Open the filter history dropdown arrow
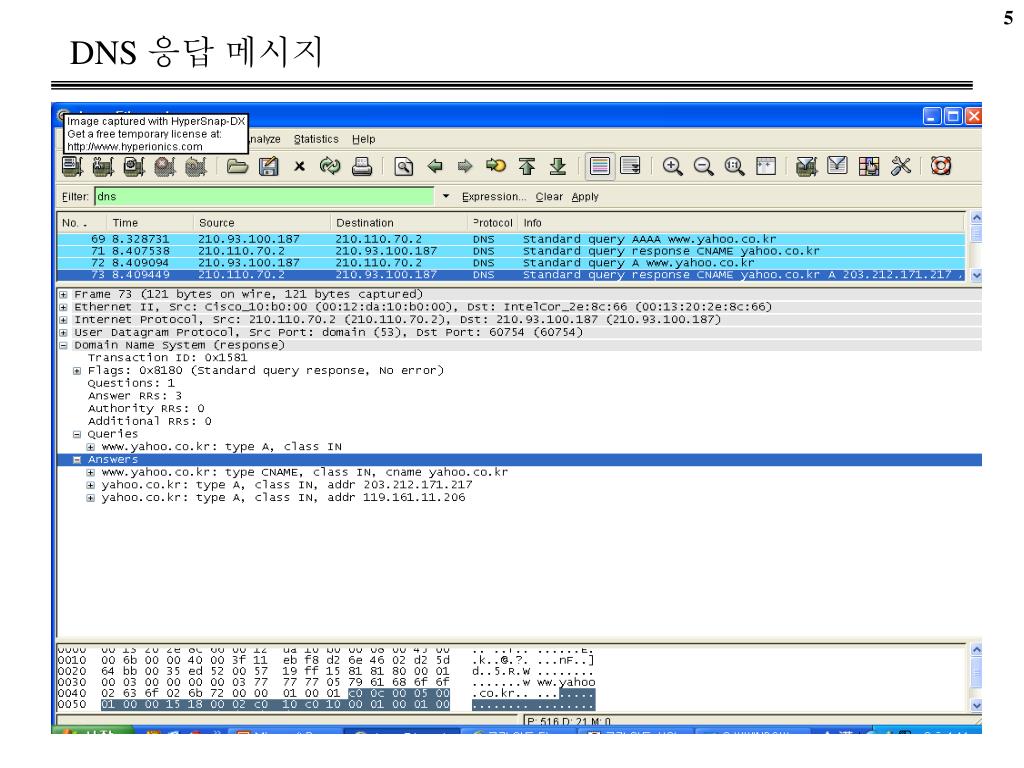The width and height of the screenshot is (1024, 768). pyautogui.click(x=445, y=197)
